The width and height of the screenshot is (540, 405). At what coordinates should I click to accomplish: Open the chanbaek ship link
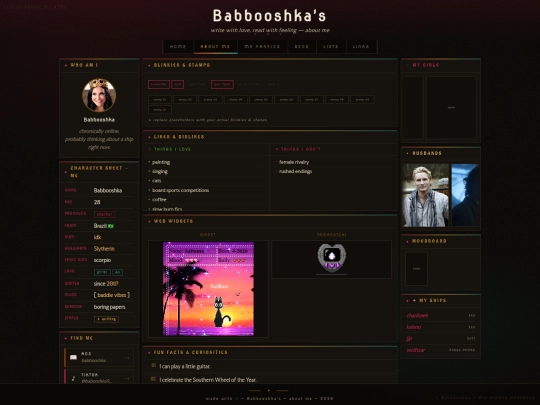tap(417, 315)
